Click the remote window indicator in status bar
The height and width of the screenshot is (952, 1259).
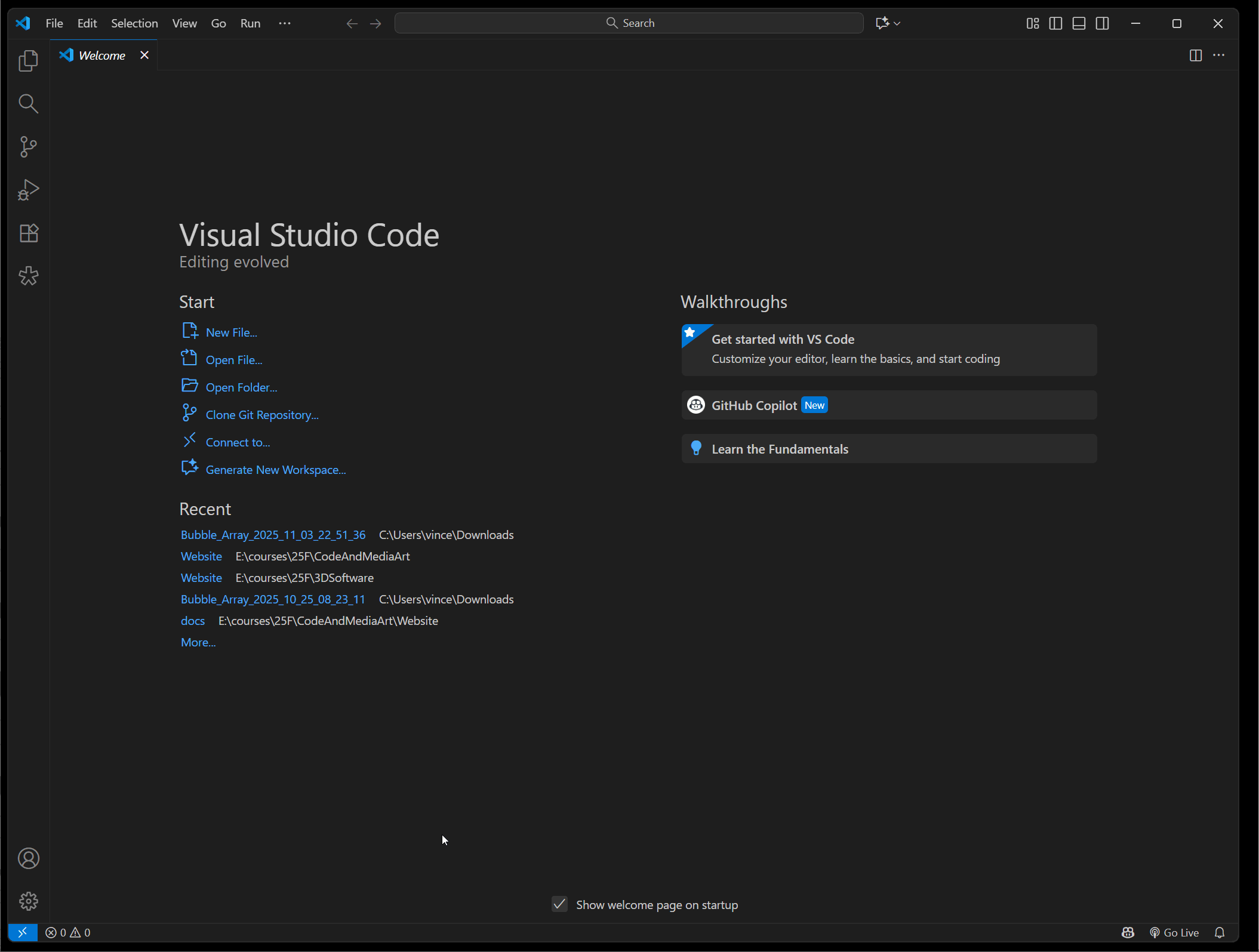point(22,932)
